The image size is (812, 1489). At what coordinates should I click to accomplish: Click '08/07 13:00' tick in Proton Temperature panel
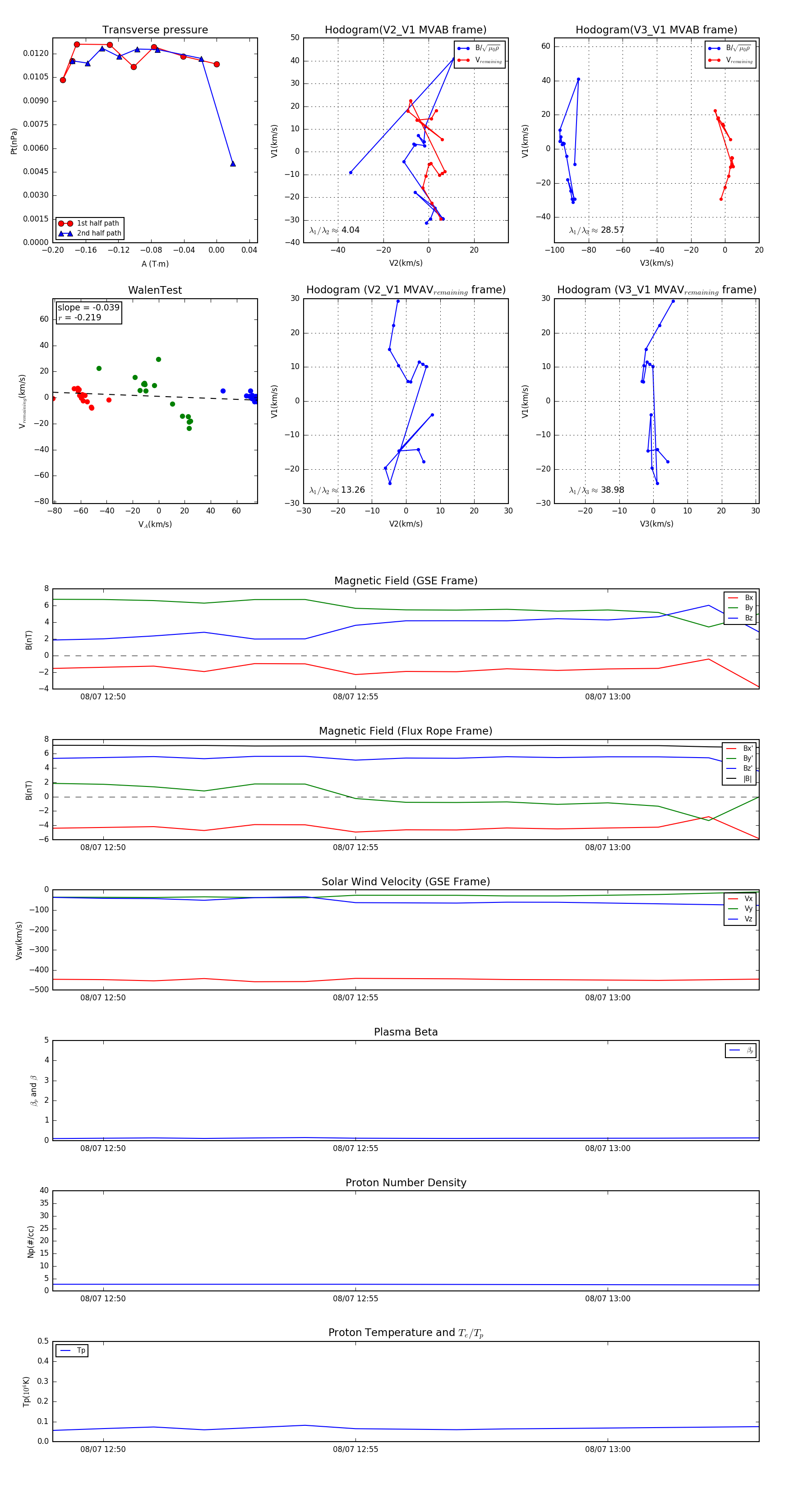point(607,1449)
